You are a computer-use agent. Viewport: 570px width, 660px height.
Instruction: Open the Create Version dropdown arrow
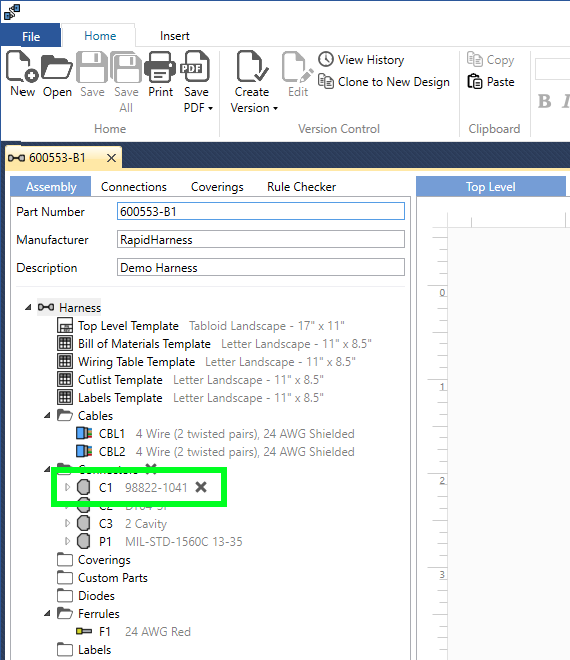tap(275, 109)
